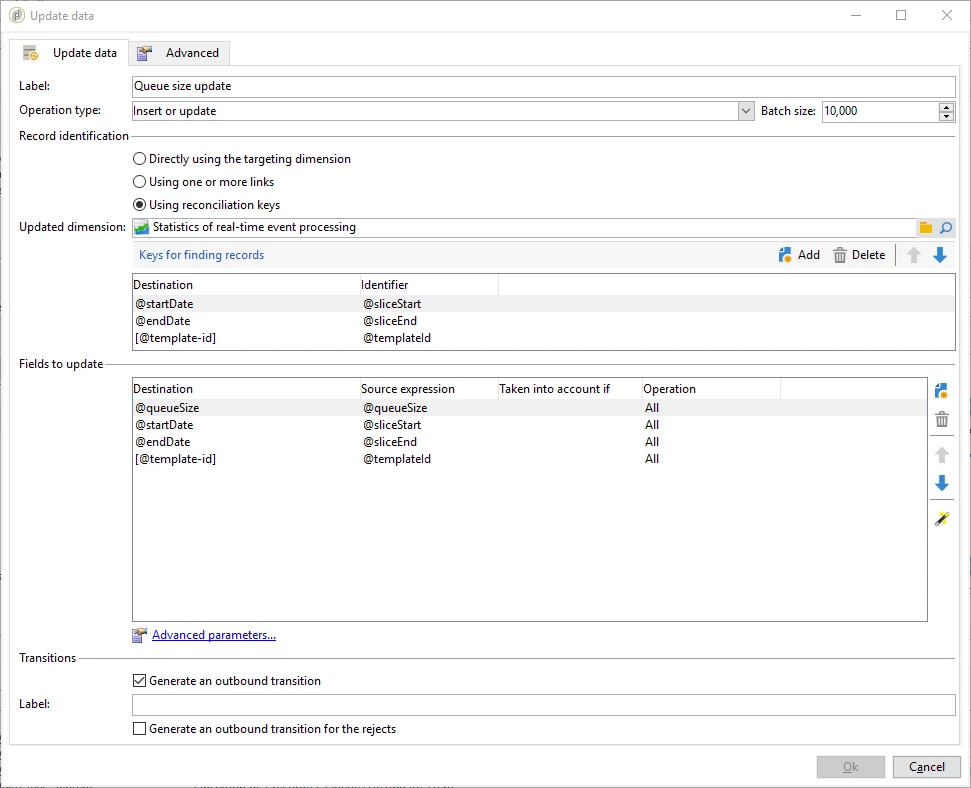Click the Cancel button
This screenshot has width=971, height=788.
tap(926, 767)
